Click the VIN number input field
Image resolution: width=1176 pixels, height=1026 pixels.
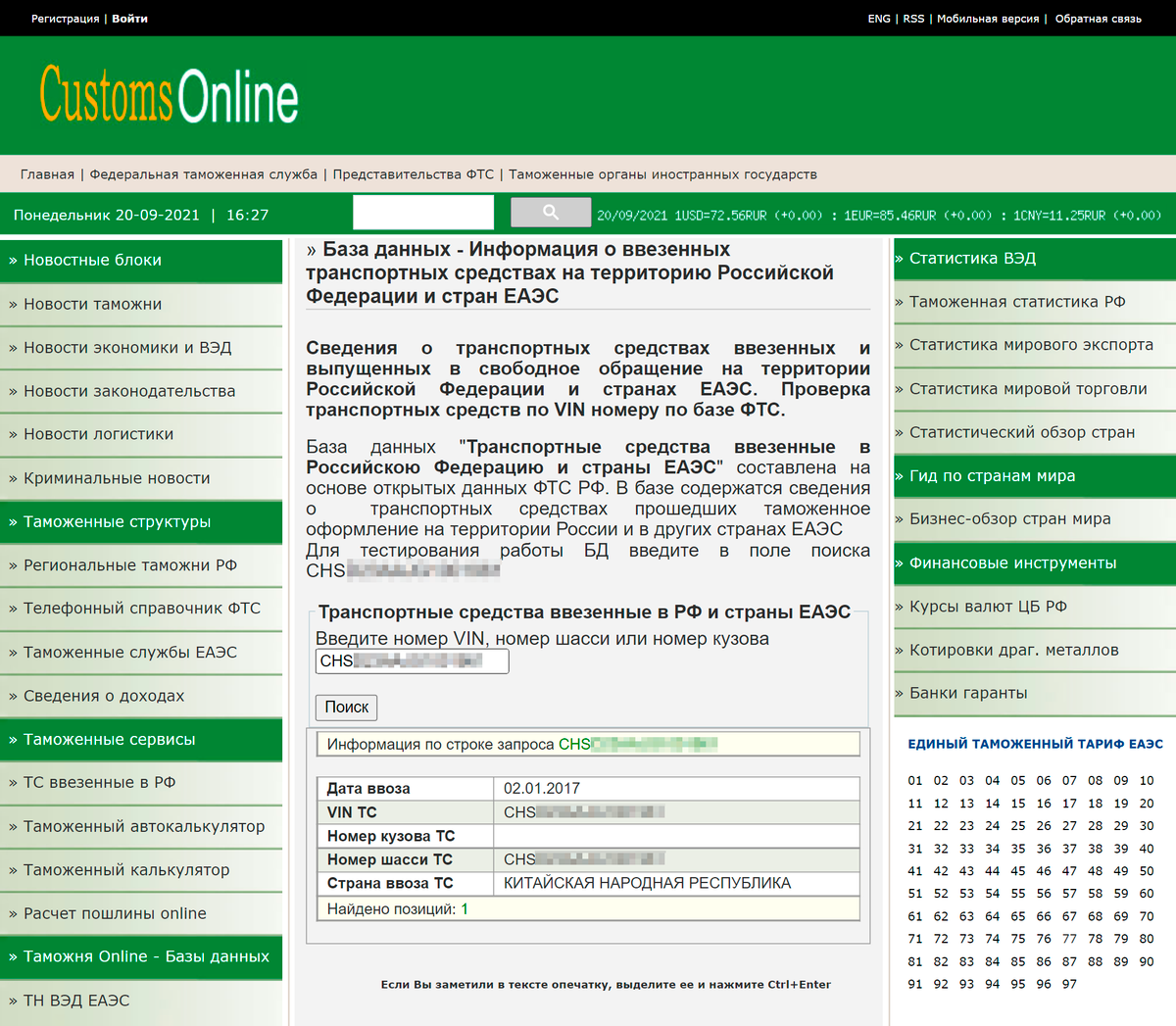(x=412, y=661)
